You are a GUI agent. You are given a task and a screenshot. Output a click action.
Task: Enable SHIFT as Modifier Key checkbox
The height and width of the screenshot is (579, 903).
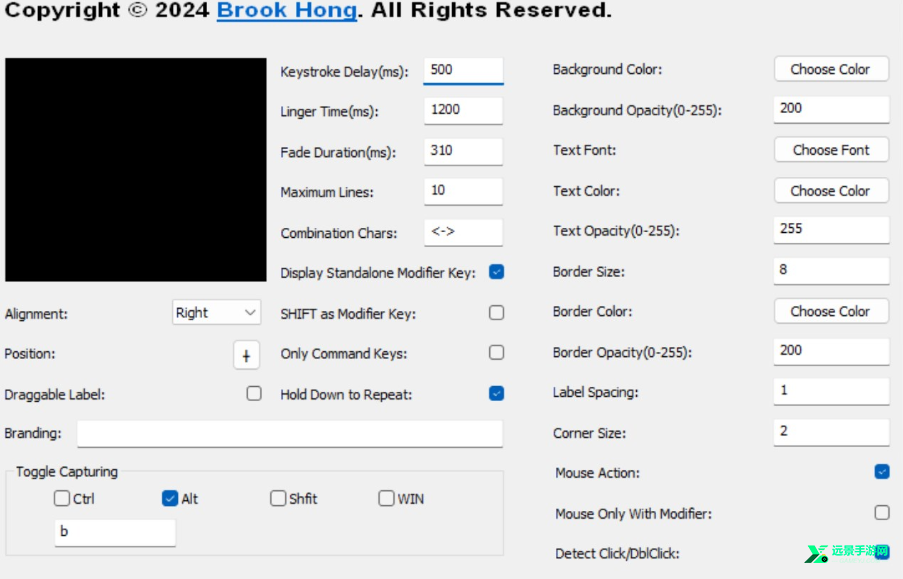pos(496,313)
